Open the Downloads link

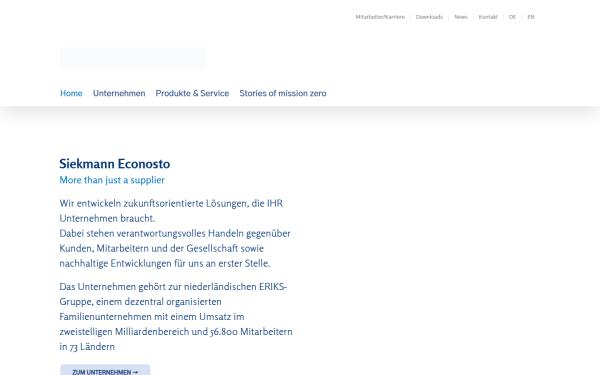(429, 17)
